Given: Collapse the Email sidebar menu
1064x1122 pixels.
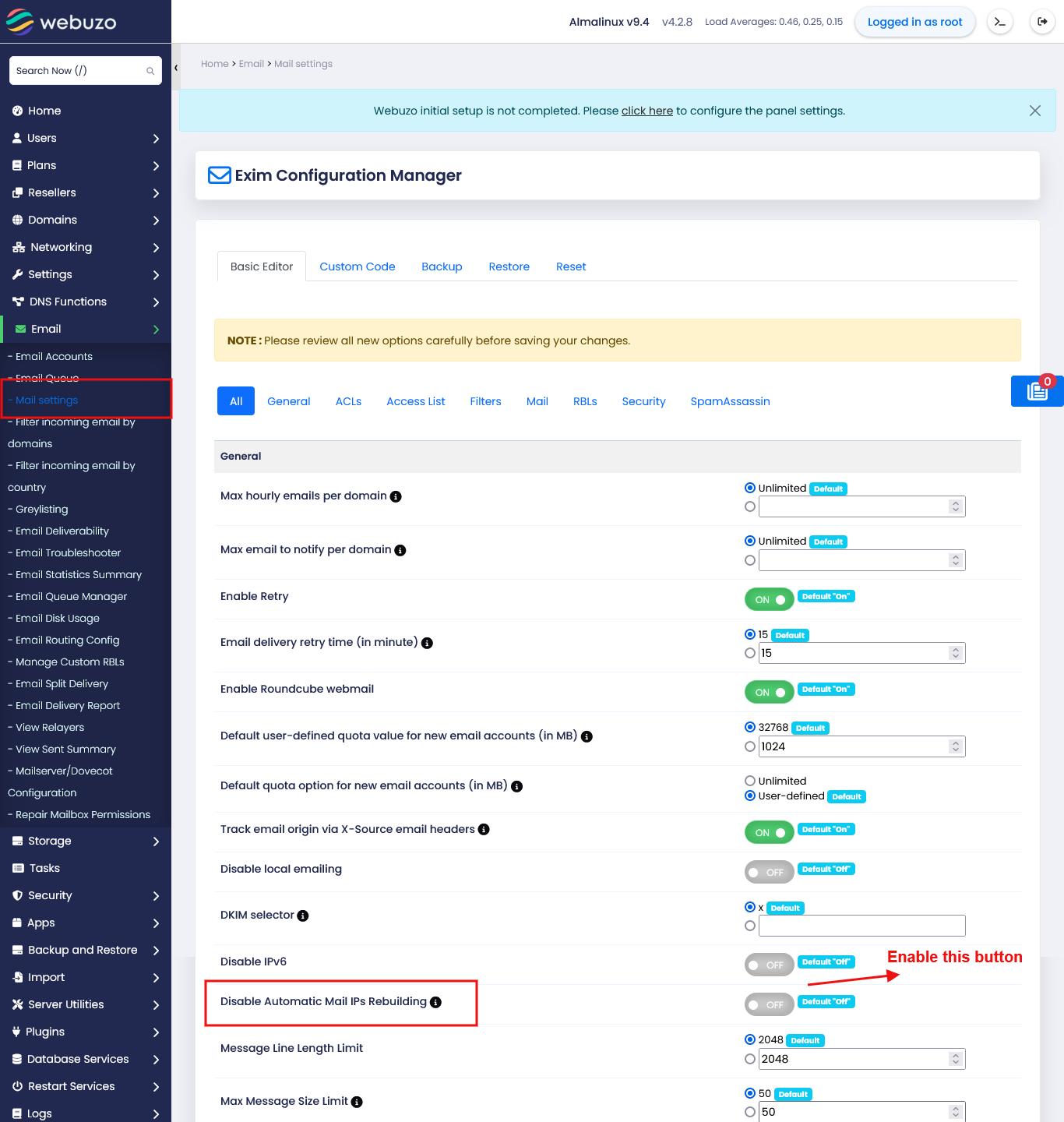Looking at the screenshot, I should click(x=86, y=329).
